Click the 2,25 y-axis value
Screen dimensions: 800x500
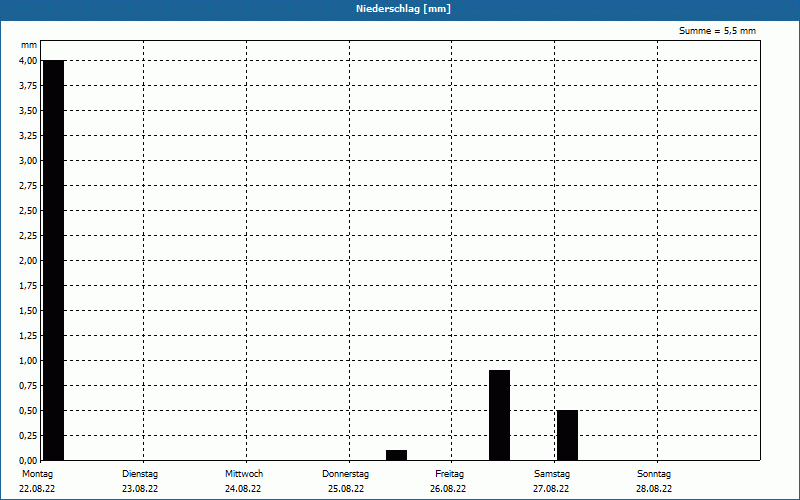click(x=28, y=236)
